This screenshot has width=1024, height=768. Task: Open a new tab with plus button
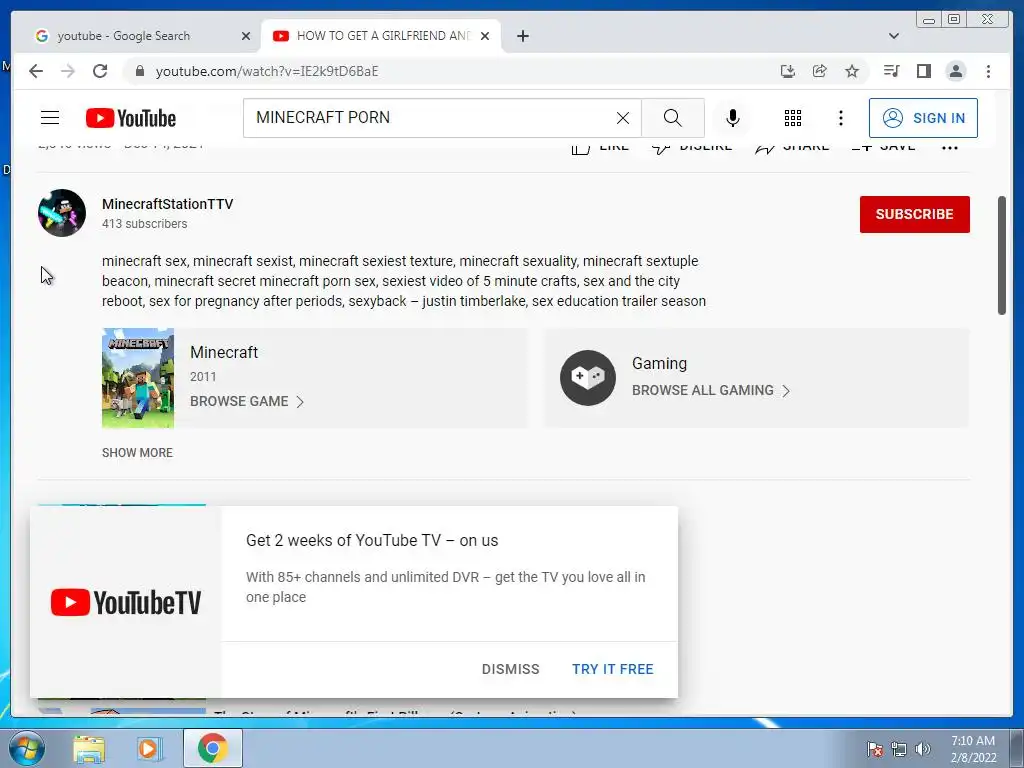point(522,36)
